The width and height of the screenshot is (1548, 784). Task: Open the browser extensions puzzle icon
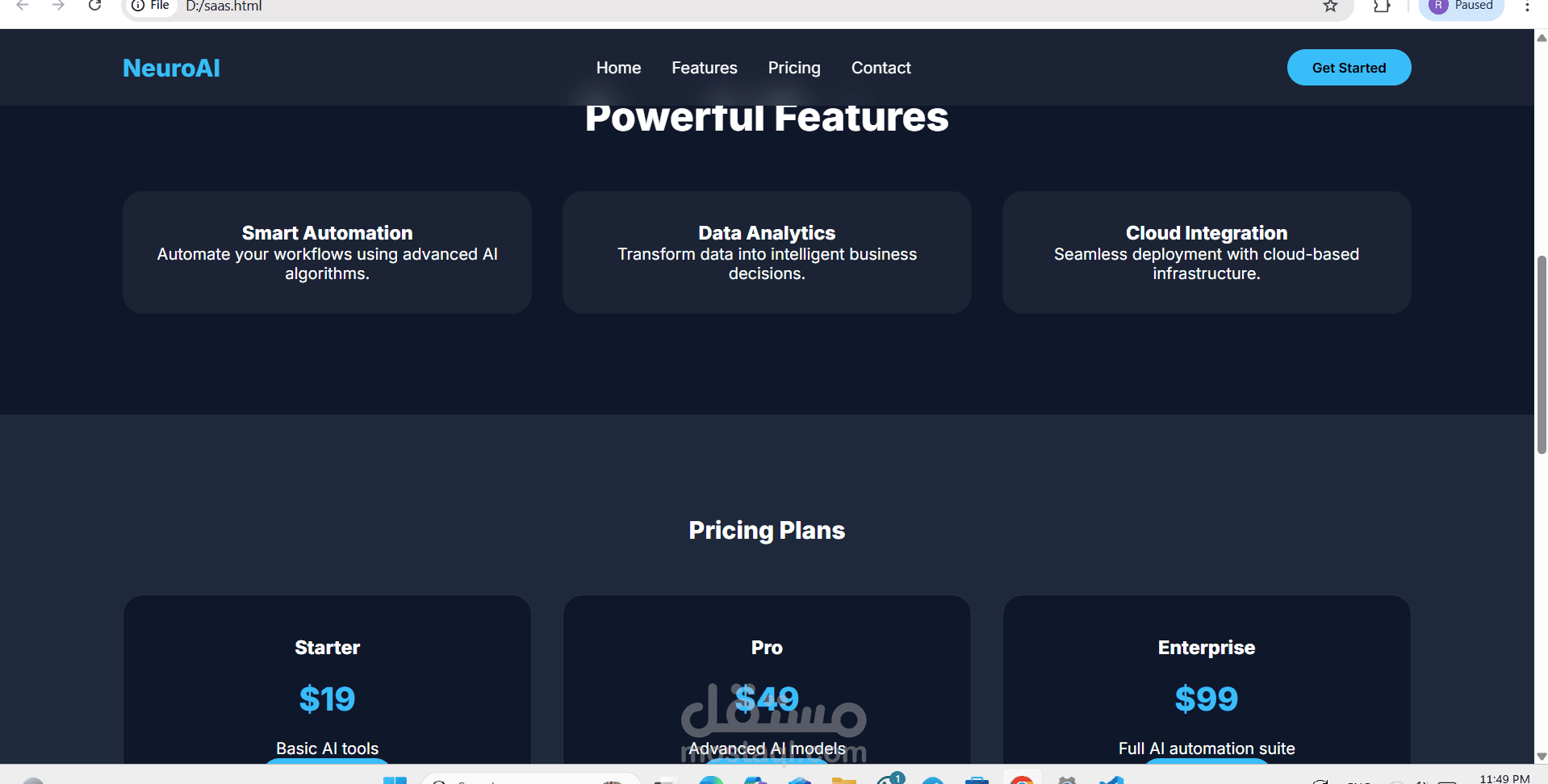[x=1382, y=6]
